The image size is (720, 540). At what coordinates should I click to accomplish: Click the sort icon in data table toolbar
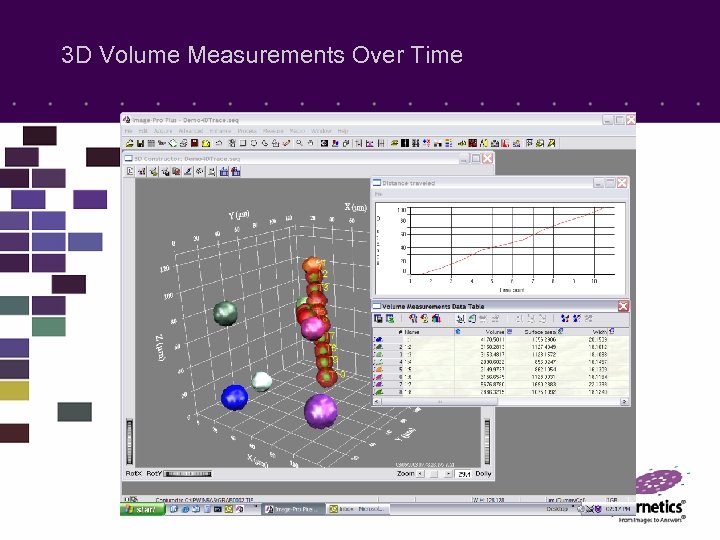pyautogui.click(x=460, y=319)
